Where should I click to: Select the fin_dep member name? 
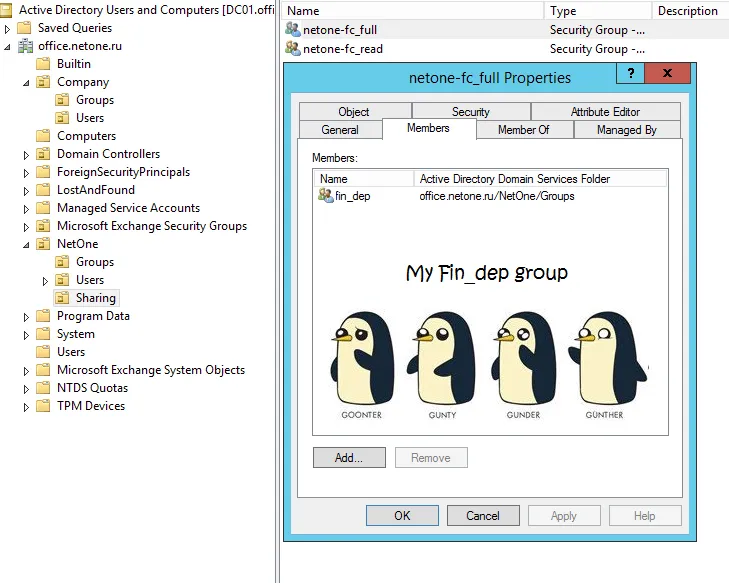(353, 196)
